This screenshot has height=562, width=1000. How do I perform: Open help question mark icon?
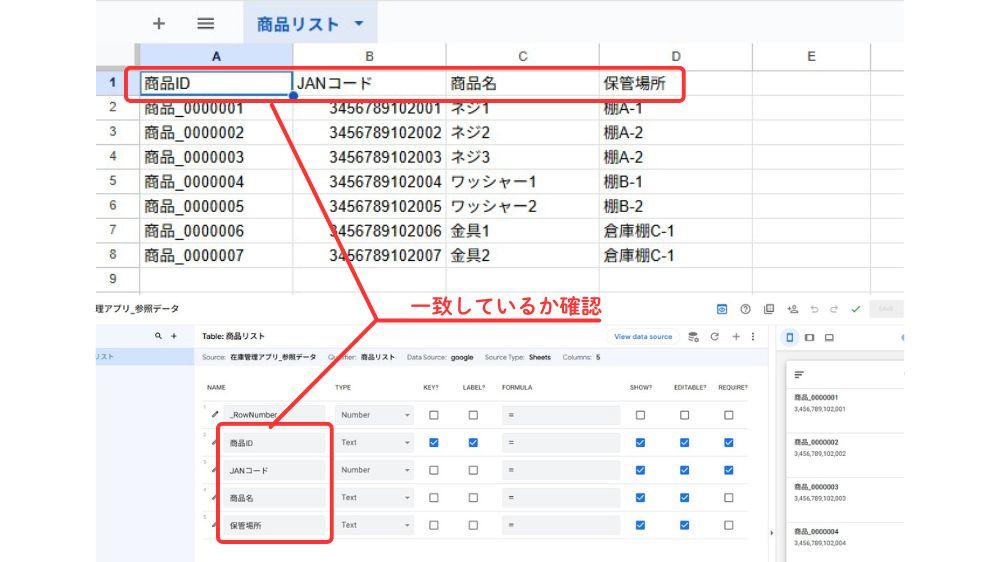pos(745,309)
